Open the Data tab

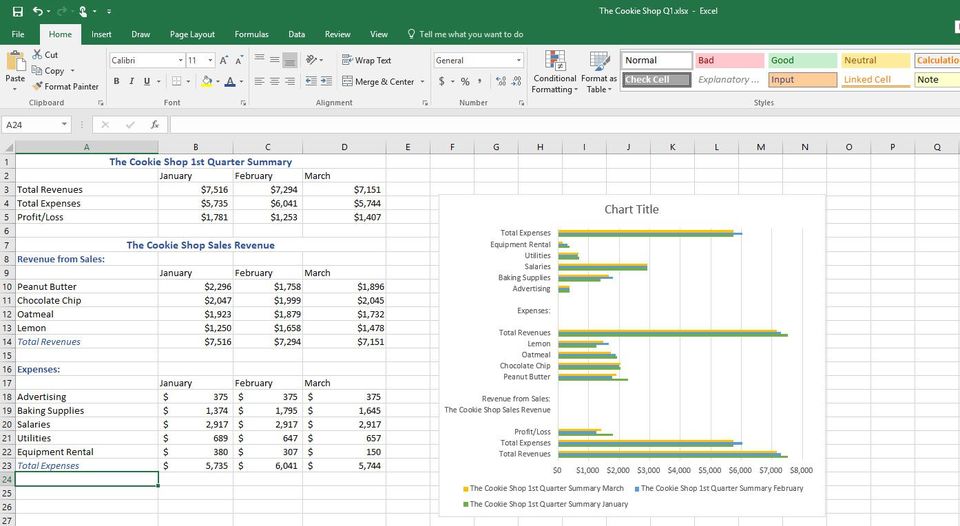point(296,34)
